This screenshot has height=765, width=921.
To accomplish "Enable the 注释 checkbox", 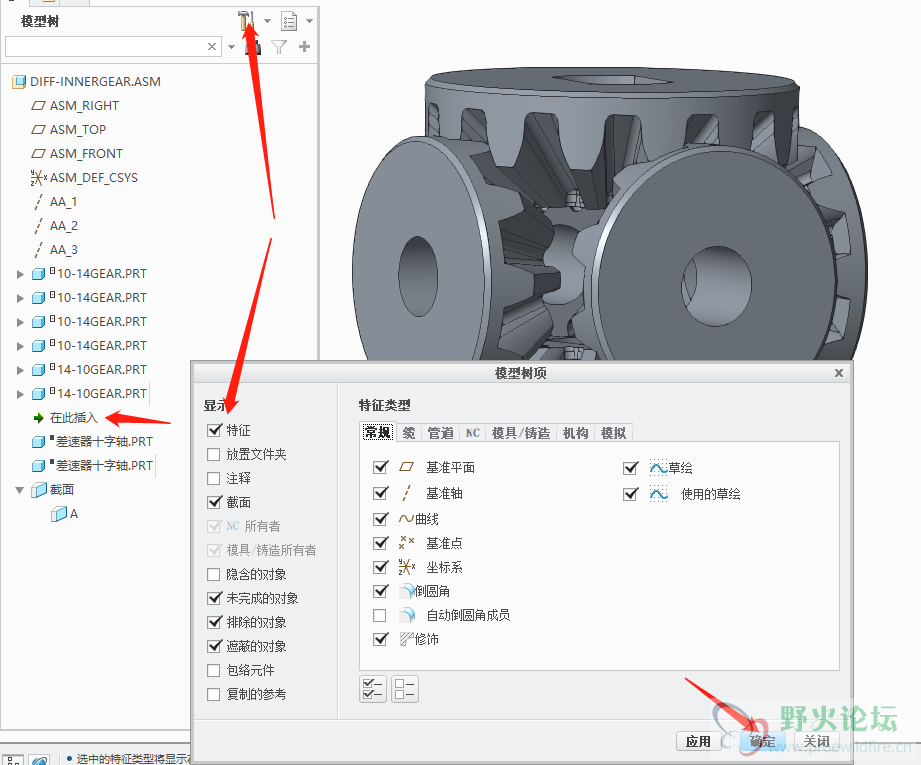I will pos(214,478).
